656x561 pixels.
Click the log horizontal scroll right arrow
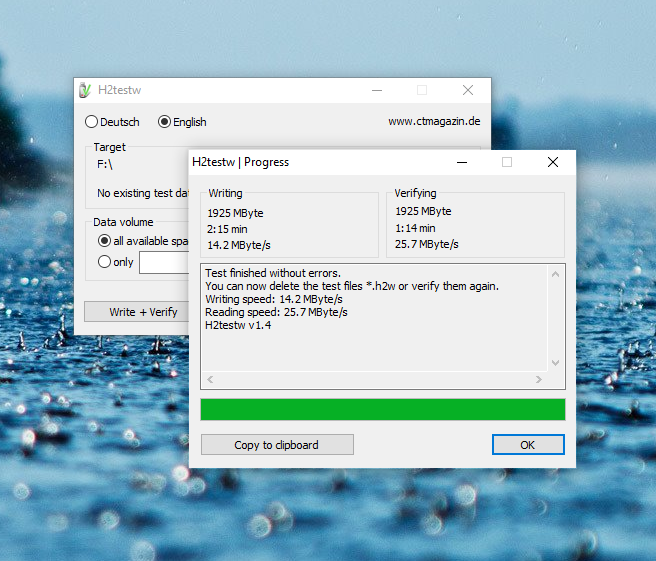(539, 379)
